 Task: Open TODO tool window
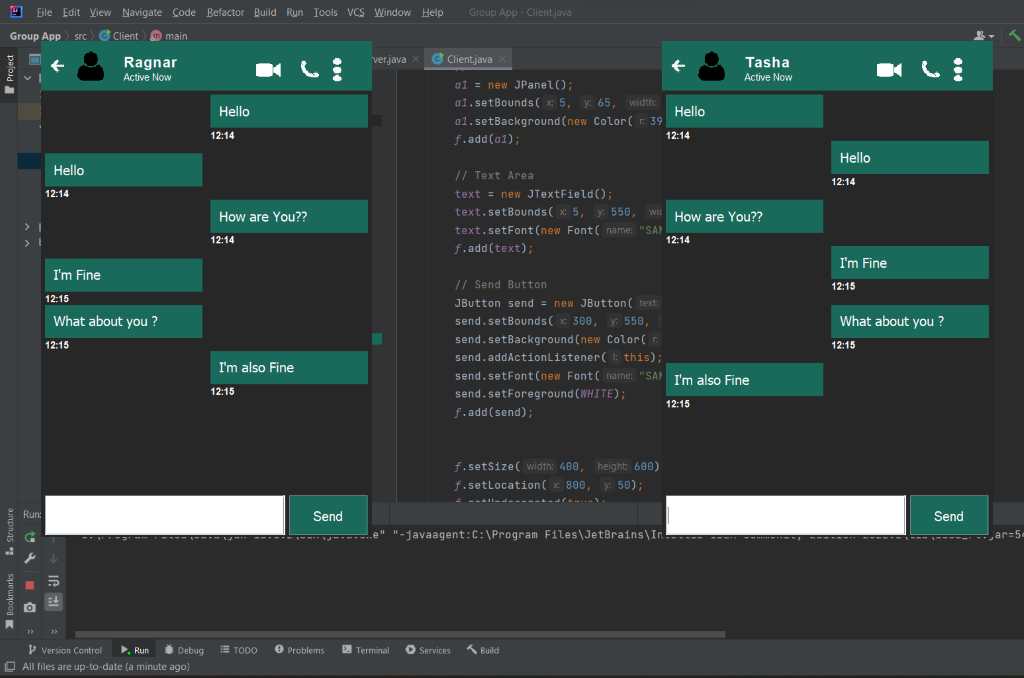click(239, 650)
